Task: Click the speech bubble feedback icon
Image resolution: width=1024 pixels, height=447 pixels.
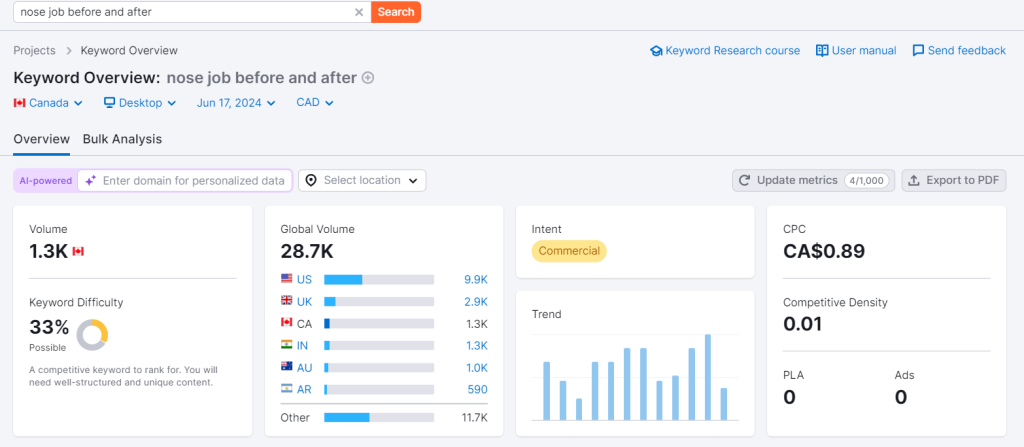Action: 918,50
